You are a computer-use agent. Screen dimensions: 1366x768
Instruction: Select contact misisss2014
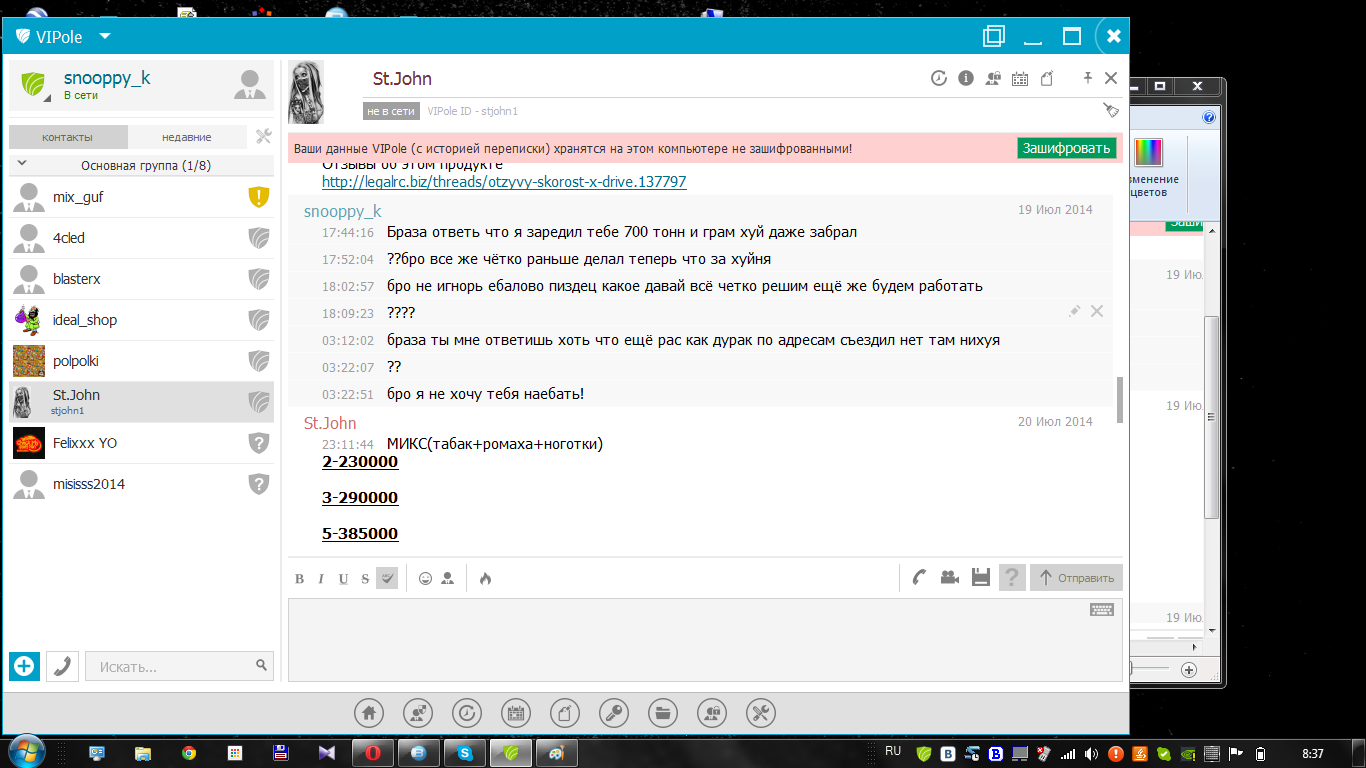(x=142, y=484)
